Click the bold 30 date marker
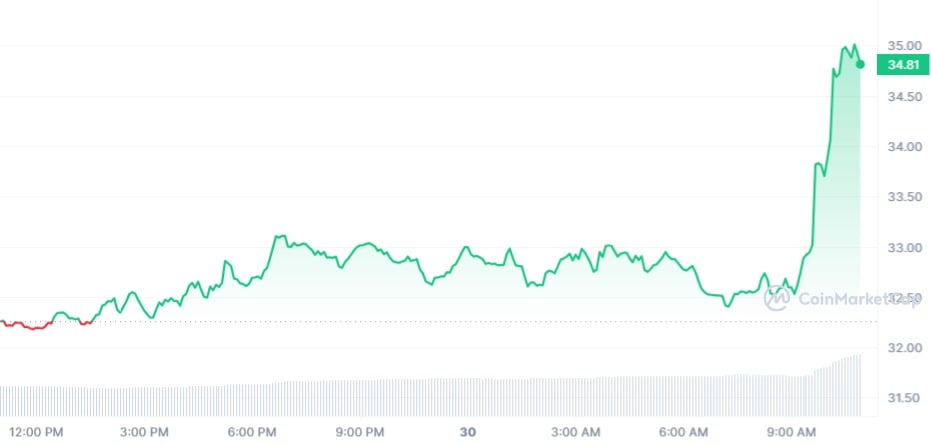The image size is (931, 445). pos(467,432)
